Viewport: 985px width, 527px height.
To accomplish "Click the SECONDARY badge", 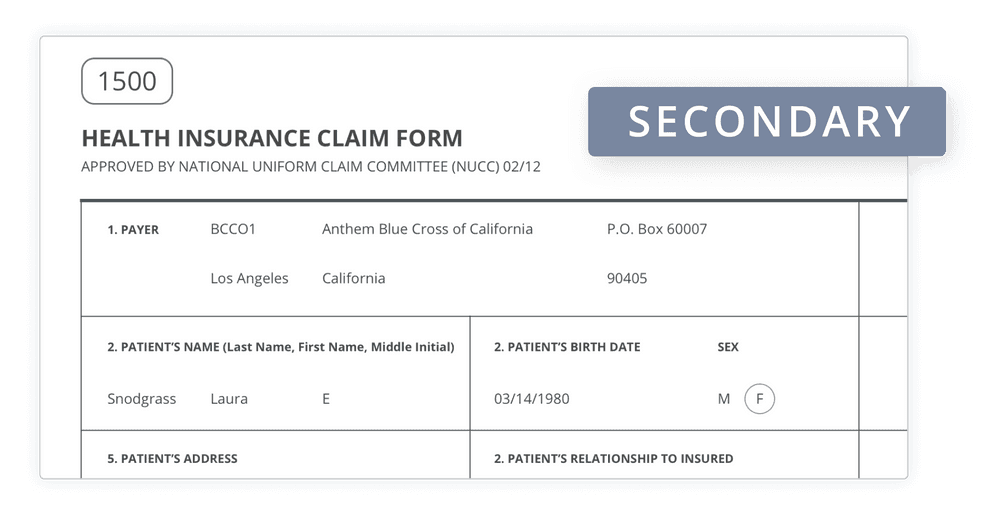I will click(x=766, y=121).
